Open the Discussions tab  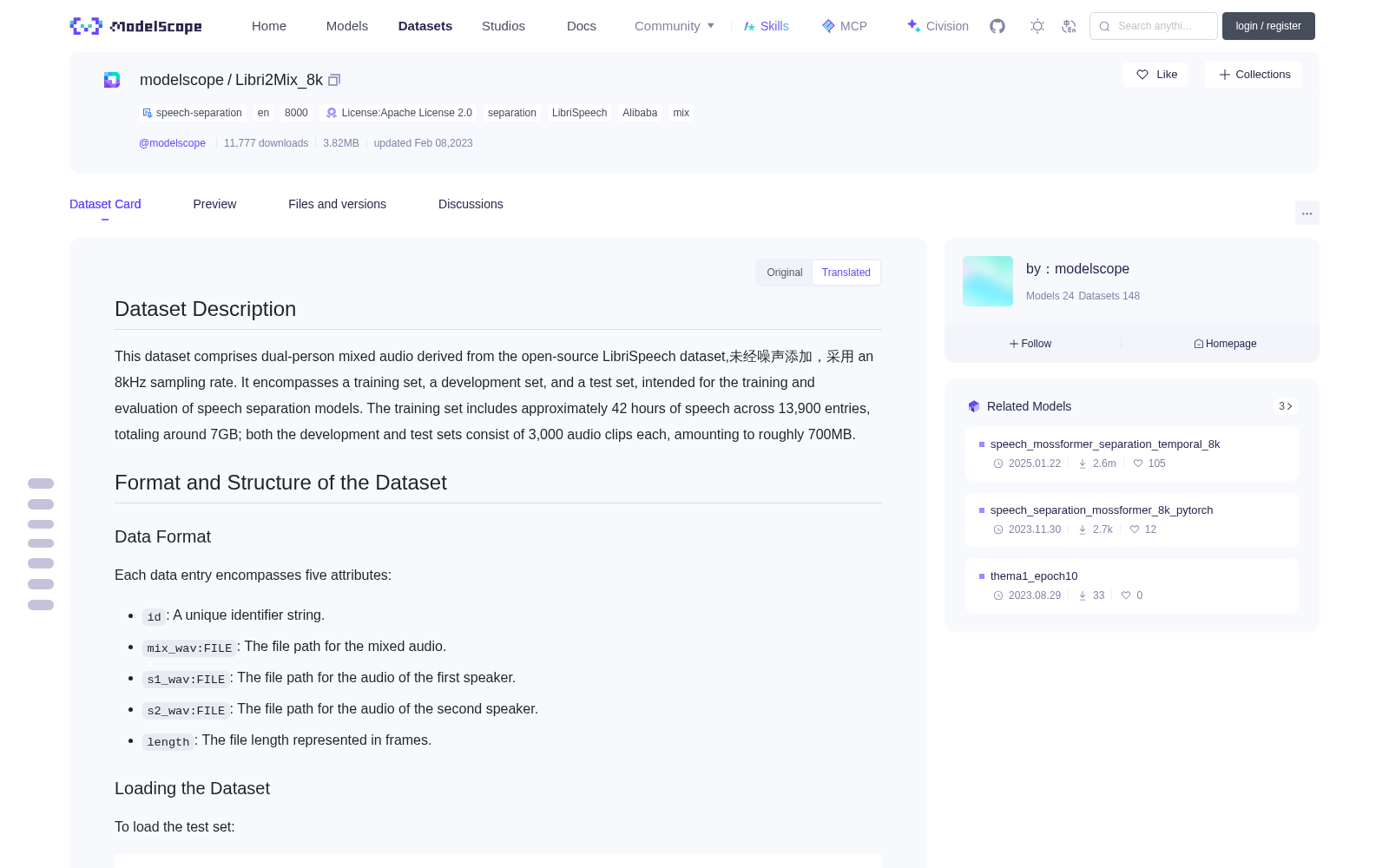coord(471,204)
